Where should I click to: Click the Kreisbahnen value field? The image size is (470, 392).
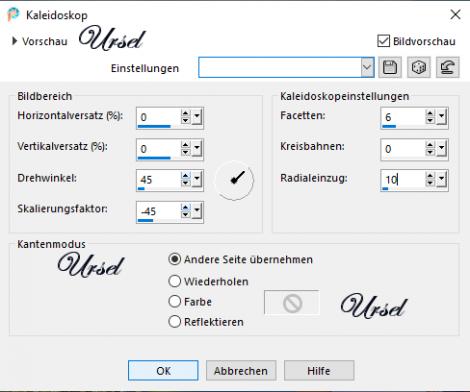pos(403,148)
